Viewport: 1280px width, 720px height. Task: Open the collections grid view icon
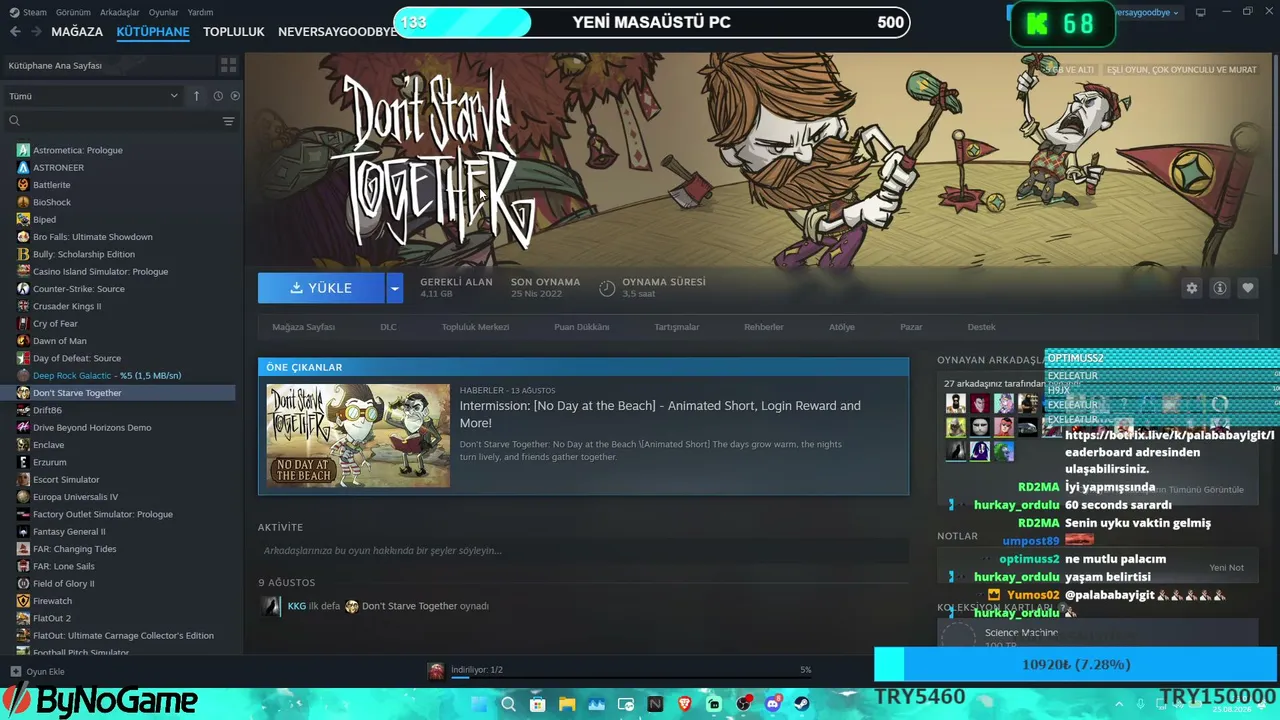[x=229, y=65]
